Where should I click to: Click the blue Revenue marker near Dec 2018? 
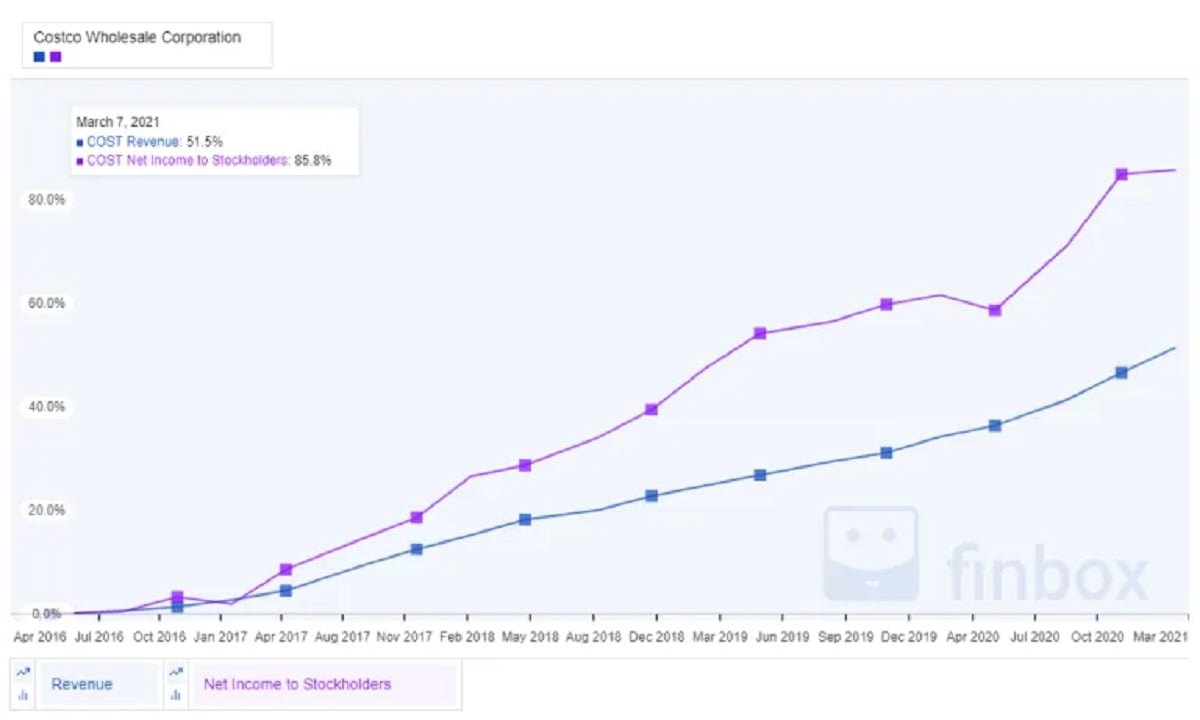pyautogui.click(x=652, y=495)
